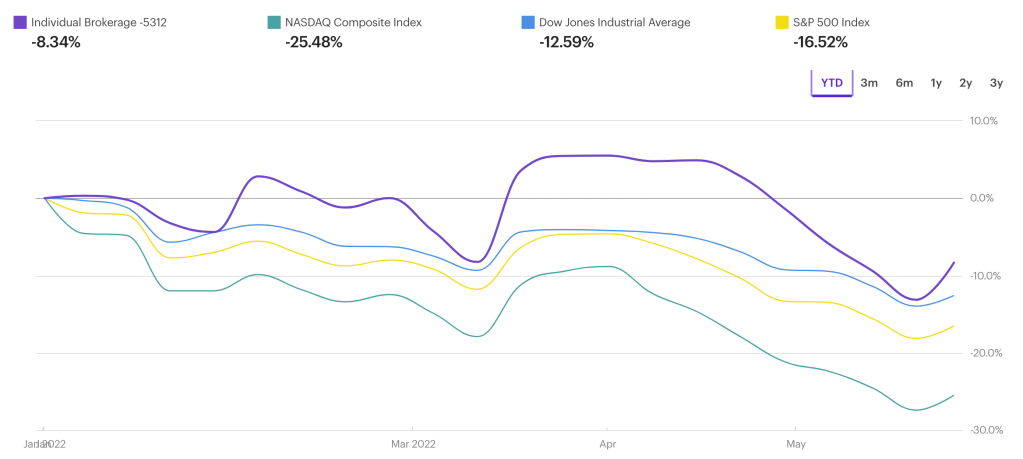The height and width of the screenshot is (459, 1023).
Task: Switch to the 3m time range
Action: coord(869,83)
